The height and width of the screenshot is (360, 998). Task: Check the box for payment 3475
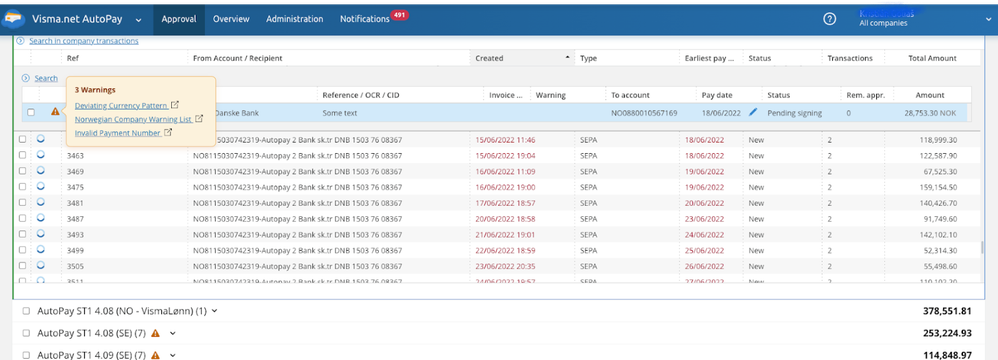(22, 187)
